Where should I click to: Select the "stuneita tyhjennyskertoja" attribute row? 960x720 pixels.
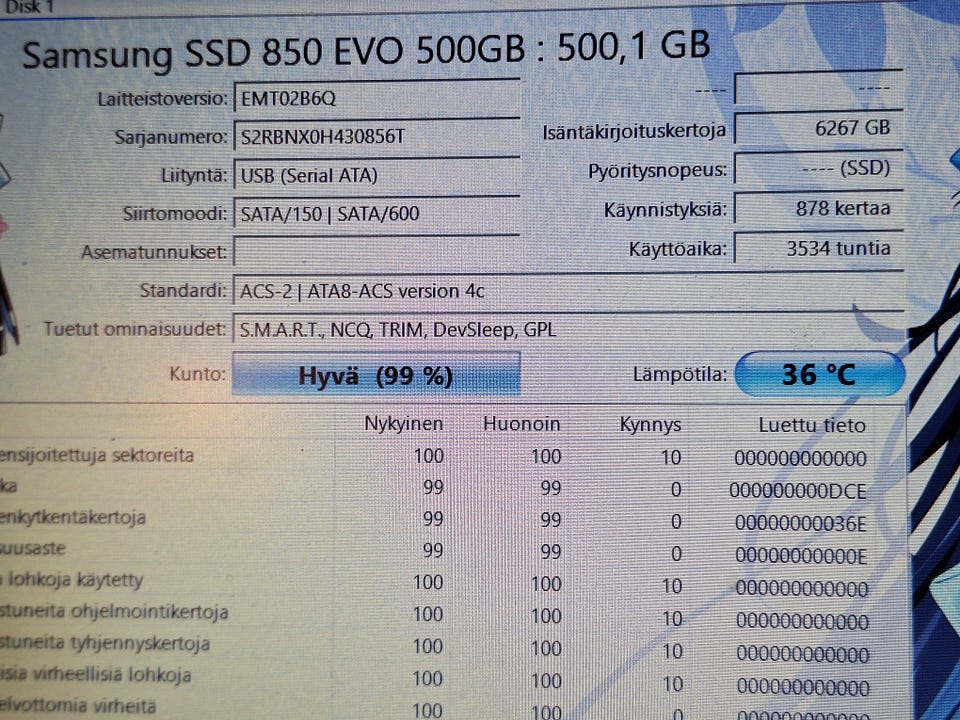click(x=433, y=648)
